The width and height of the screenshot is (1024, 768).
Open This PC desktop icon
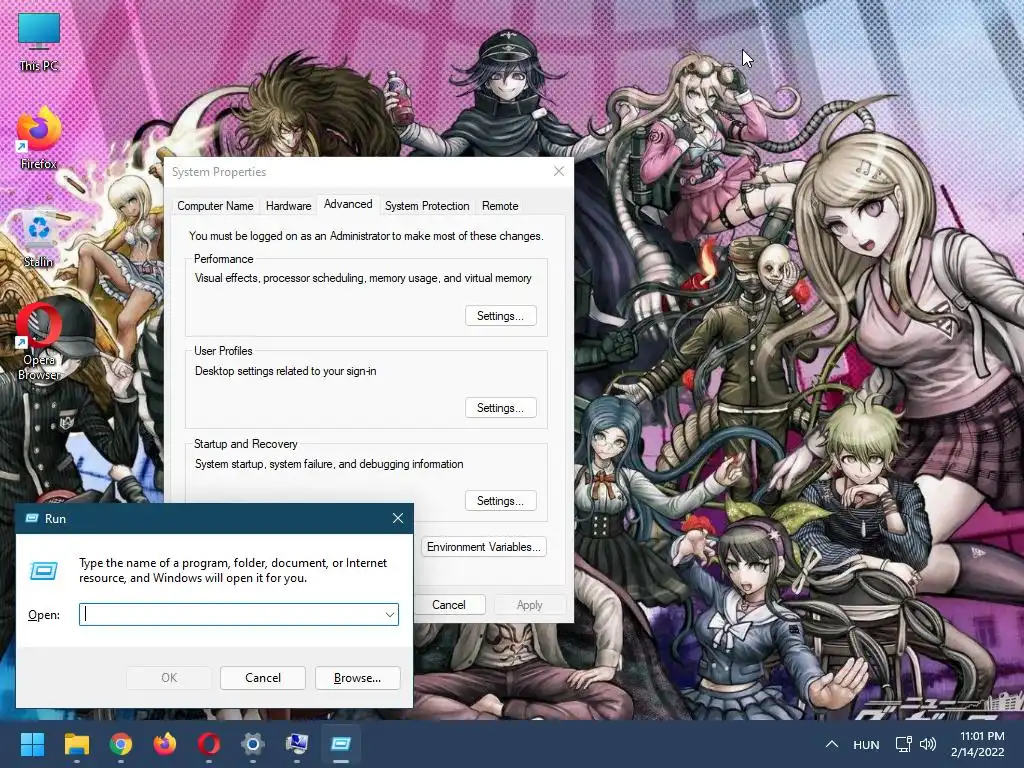pyautogui.click(x=39, y=42)
